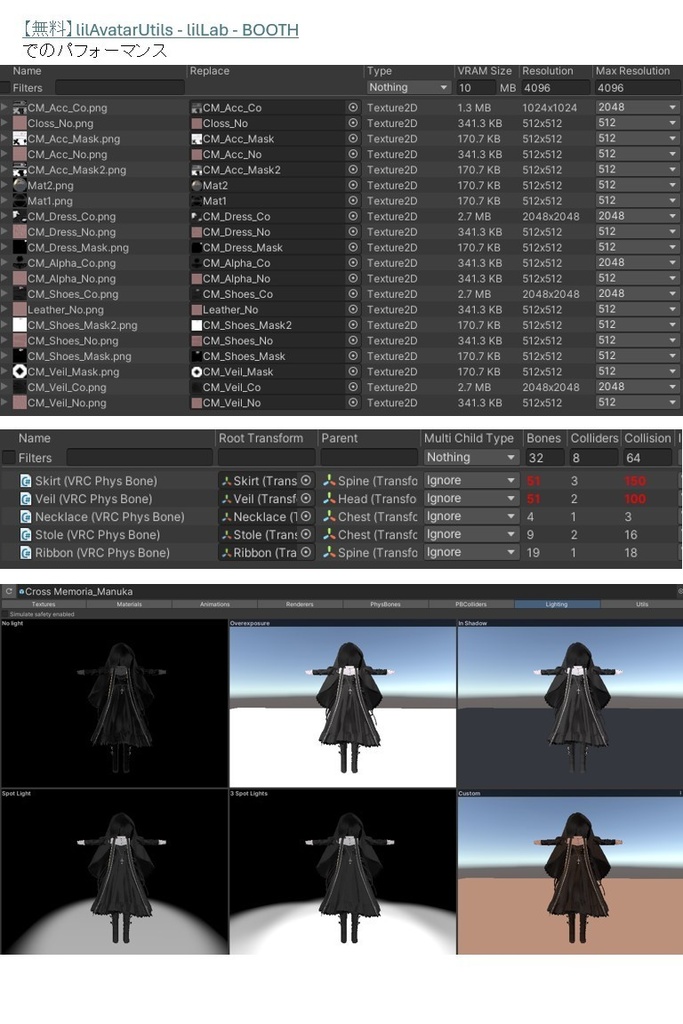Toggle the PhysBones list Filters checkbox
The height and width of the screenshot is (1024, 683).
pos(8,458)
